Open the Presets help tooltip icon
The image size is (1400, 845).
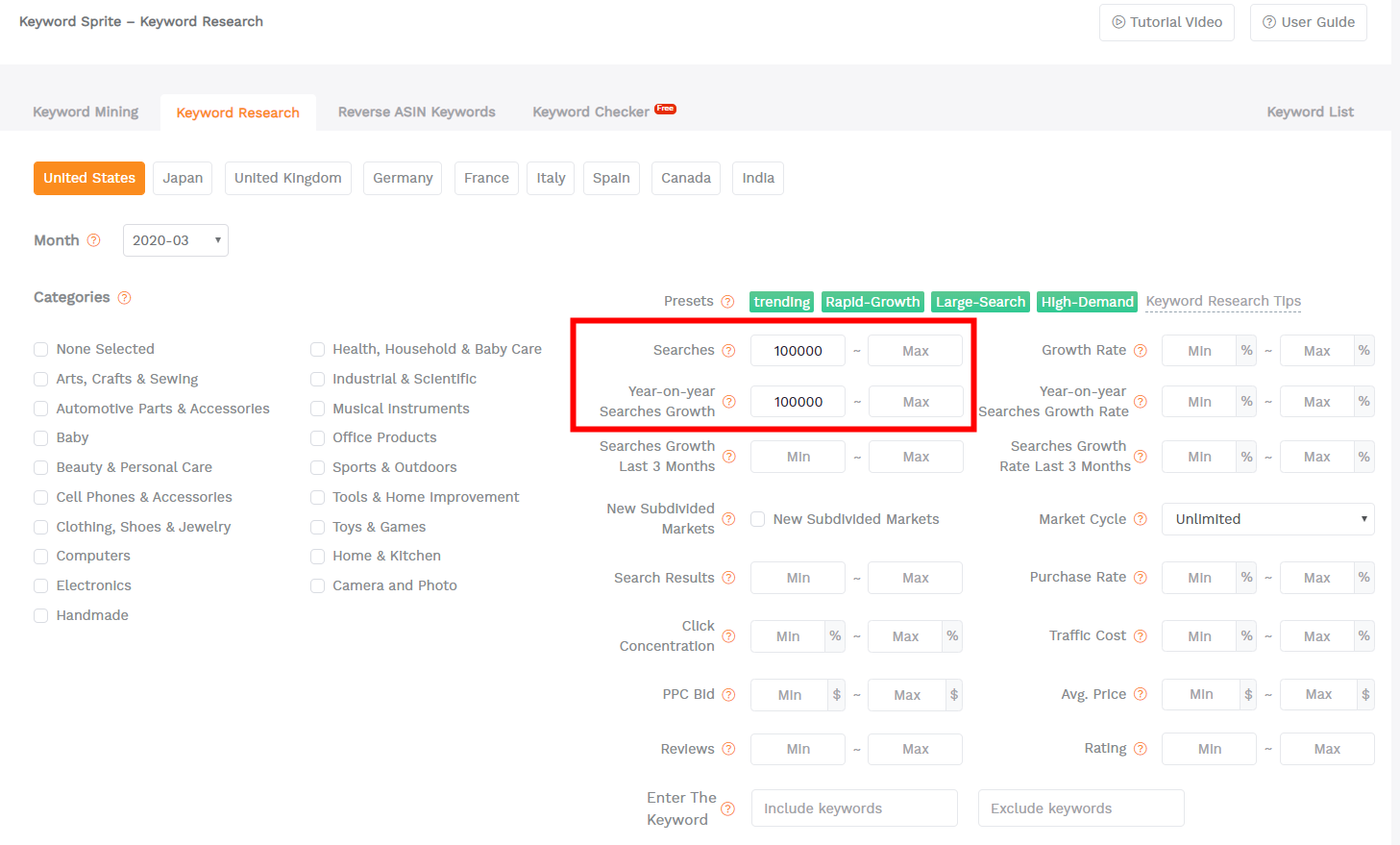[x=727, y=302]
